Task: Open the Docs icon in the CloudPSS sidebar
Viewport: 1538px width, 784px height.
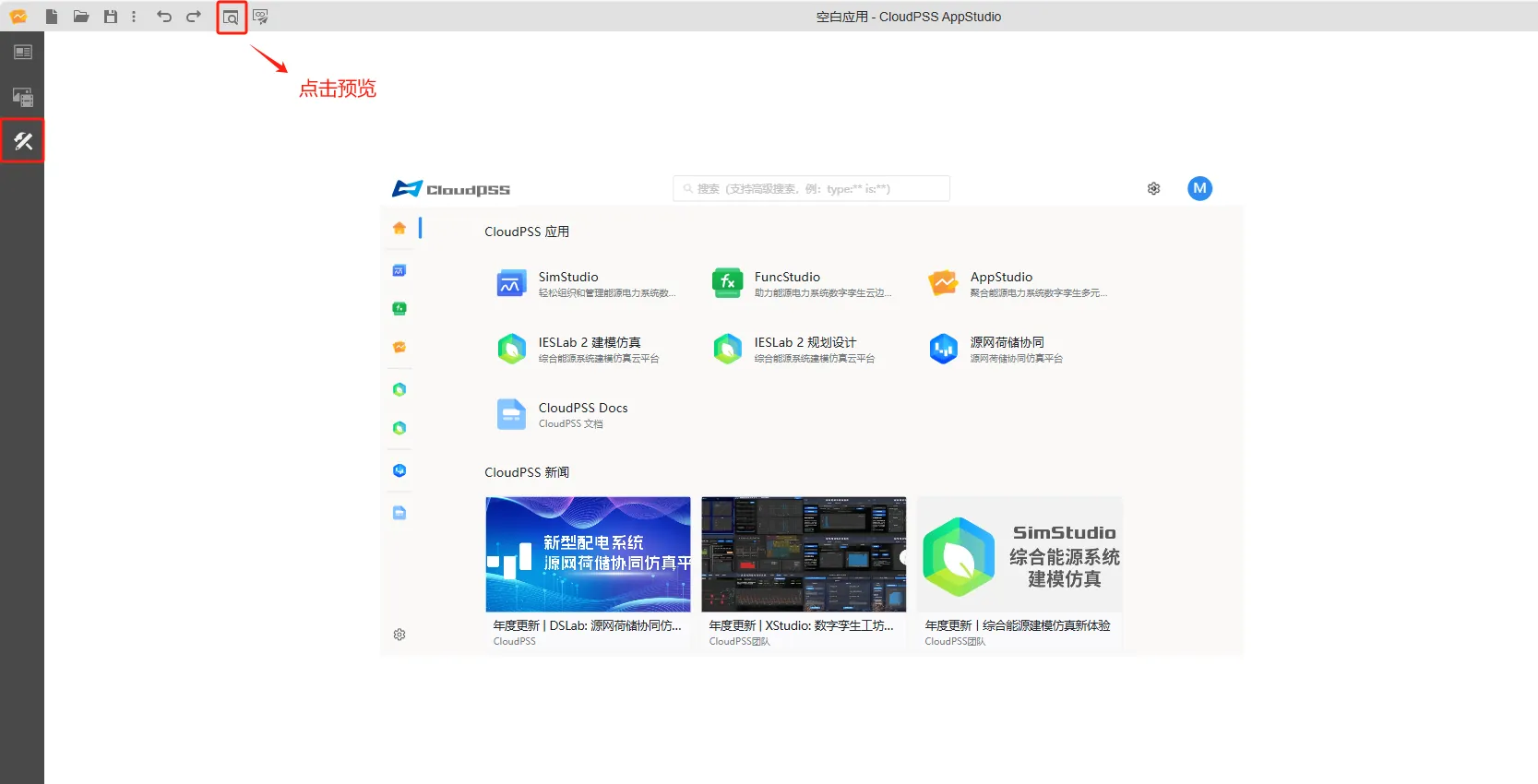Action: click(399, 513)
